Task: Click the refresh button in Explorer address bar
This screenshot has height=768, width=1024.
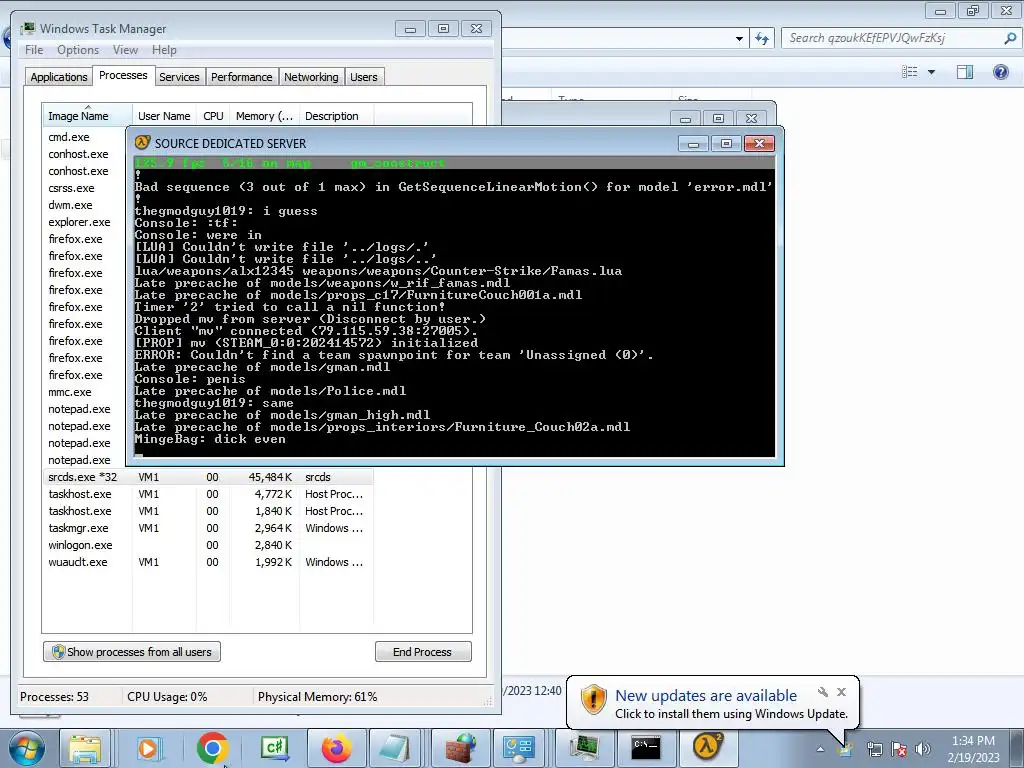Action: [x=761, y=39]
